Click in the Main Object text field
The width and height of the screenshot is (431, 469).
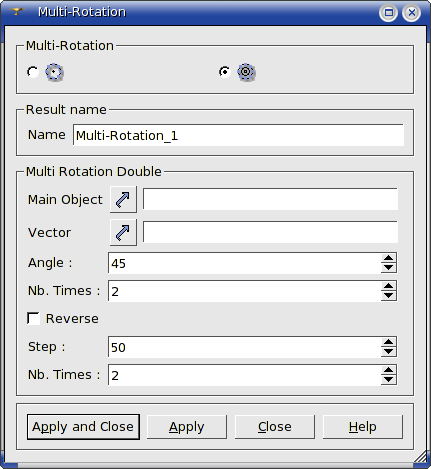pos(270,199)
